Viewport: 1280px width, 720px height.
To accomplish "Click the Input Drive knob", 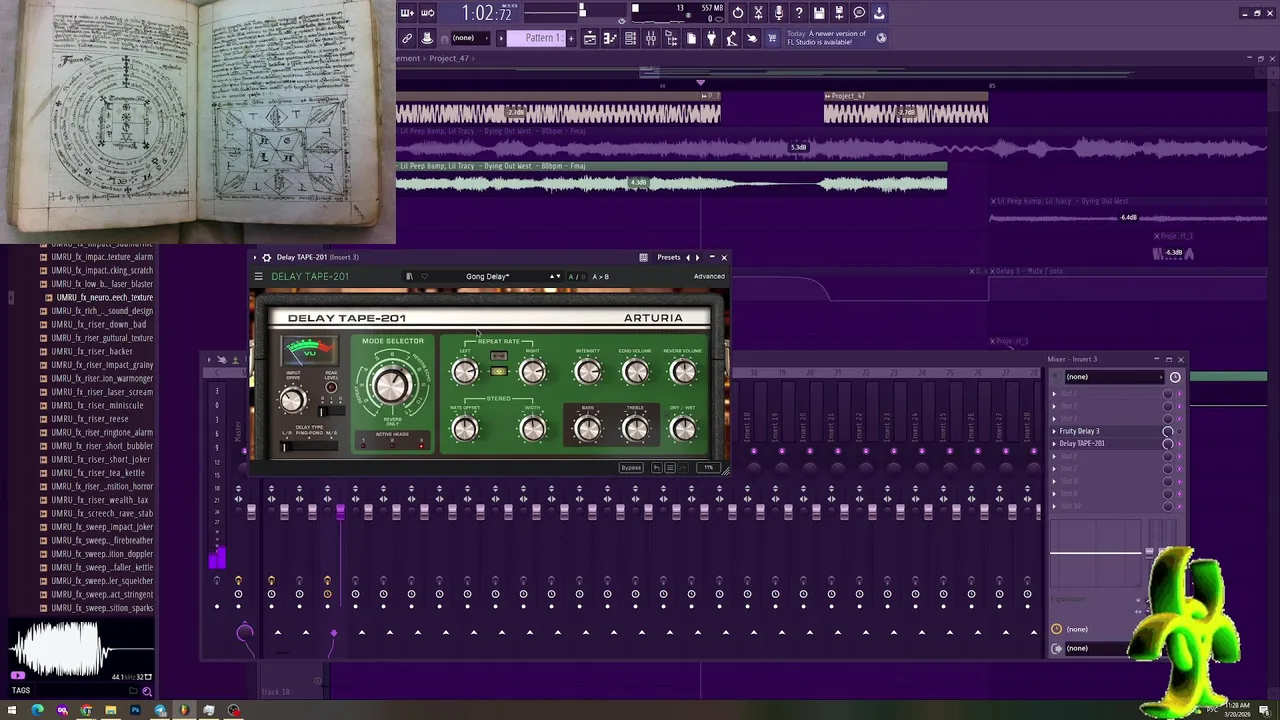I will [x=291, y=400].
